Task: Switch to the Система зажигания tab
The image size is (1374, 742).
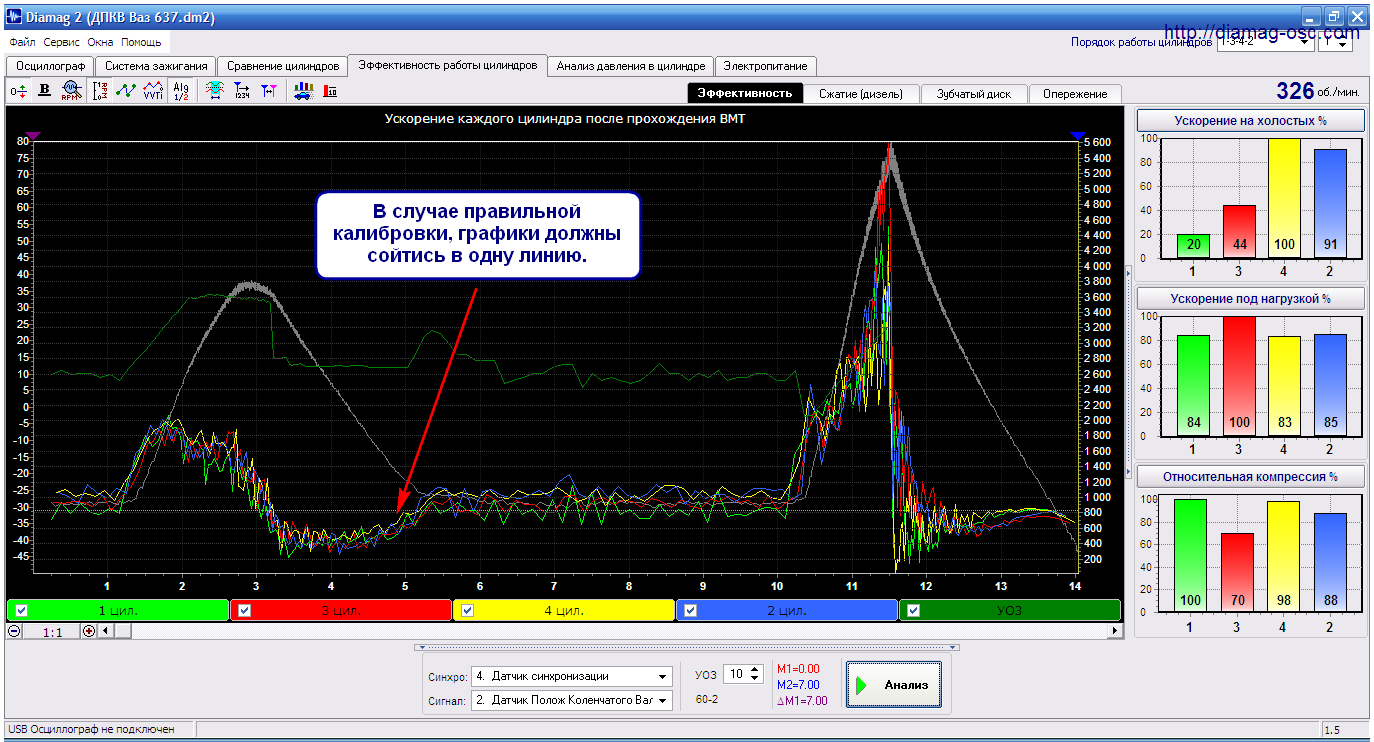Action: [x=155, y=66]
